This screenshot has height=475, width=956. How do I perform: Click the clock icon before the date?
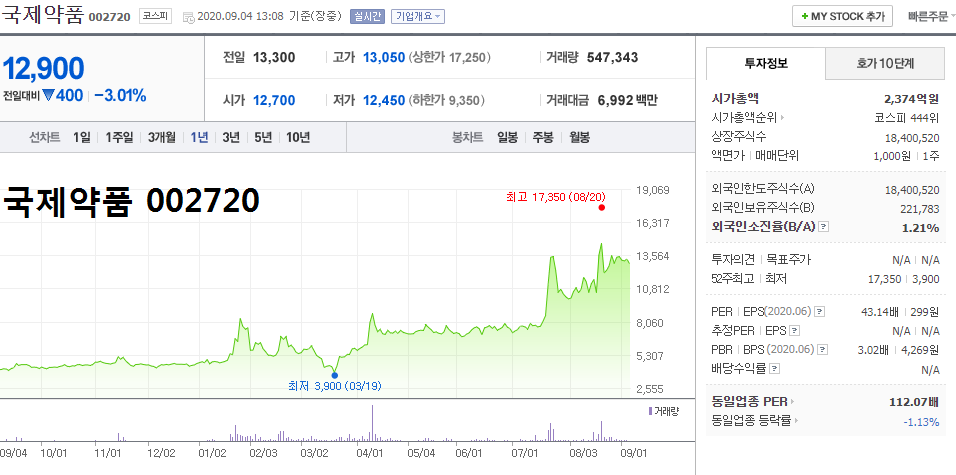(188, 17)
